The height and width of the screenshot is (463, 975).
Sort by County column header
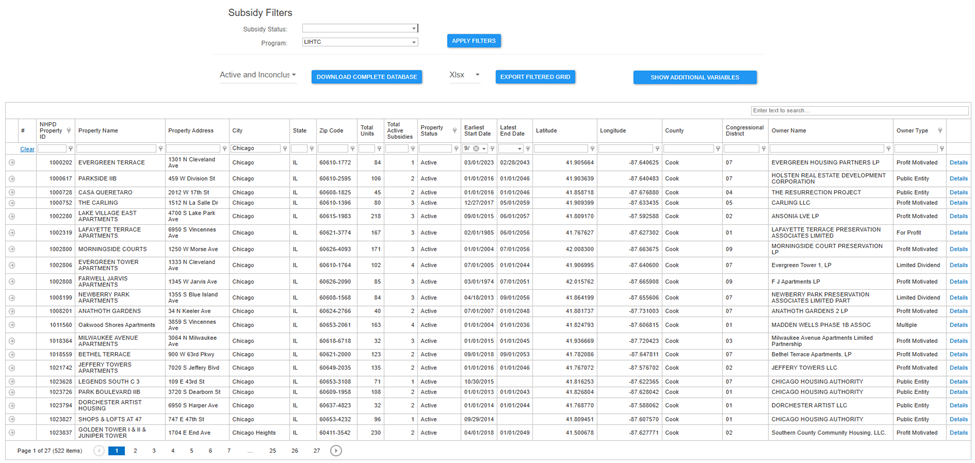691,131
